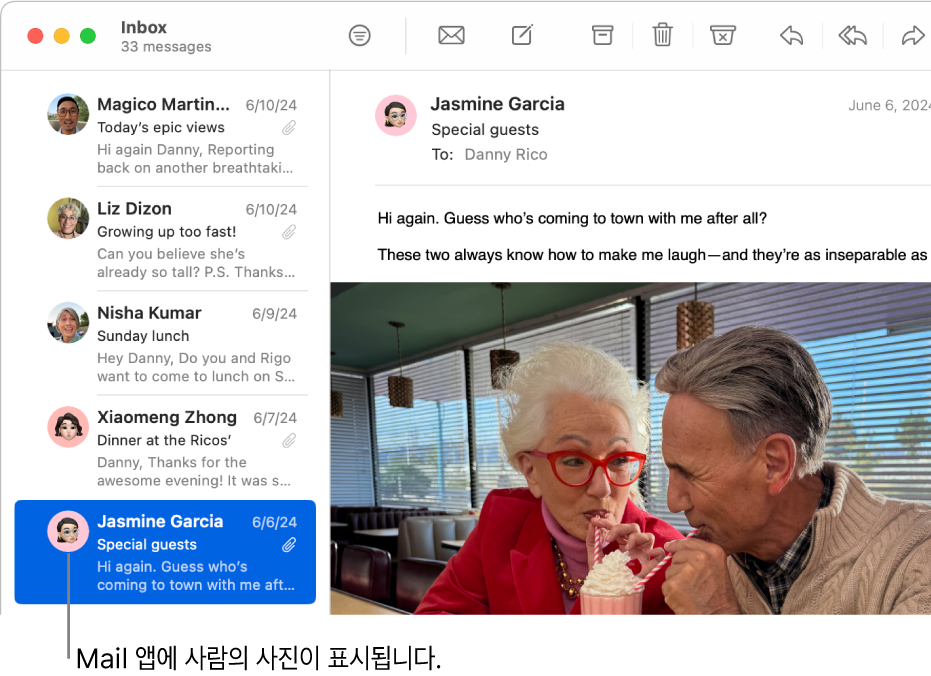931x676 pixels.
Task: Click the attachment paperclip on Liz Dizon's email
Action: coord(289,232)
